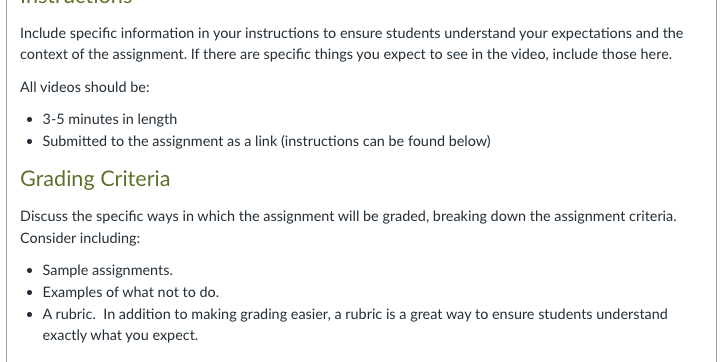Click the sentence starting "Discuss the specific ways"
This screenshot has width=725, height=362.
click(x=348, y=216)
